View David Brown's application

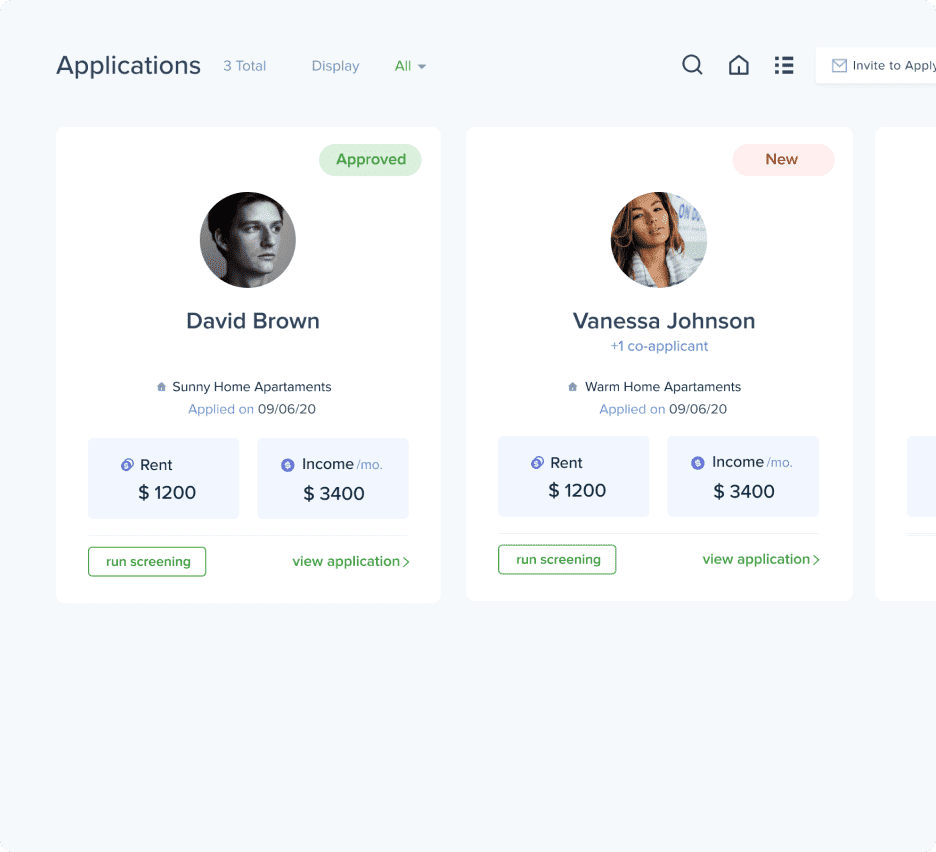(x=350, y=562)
